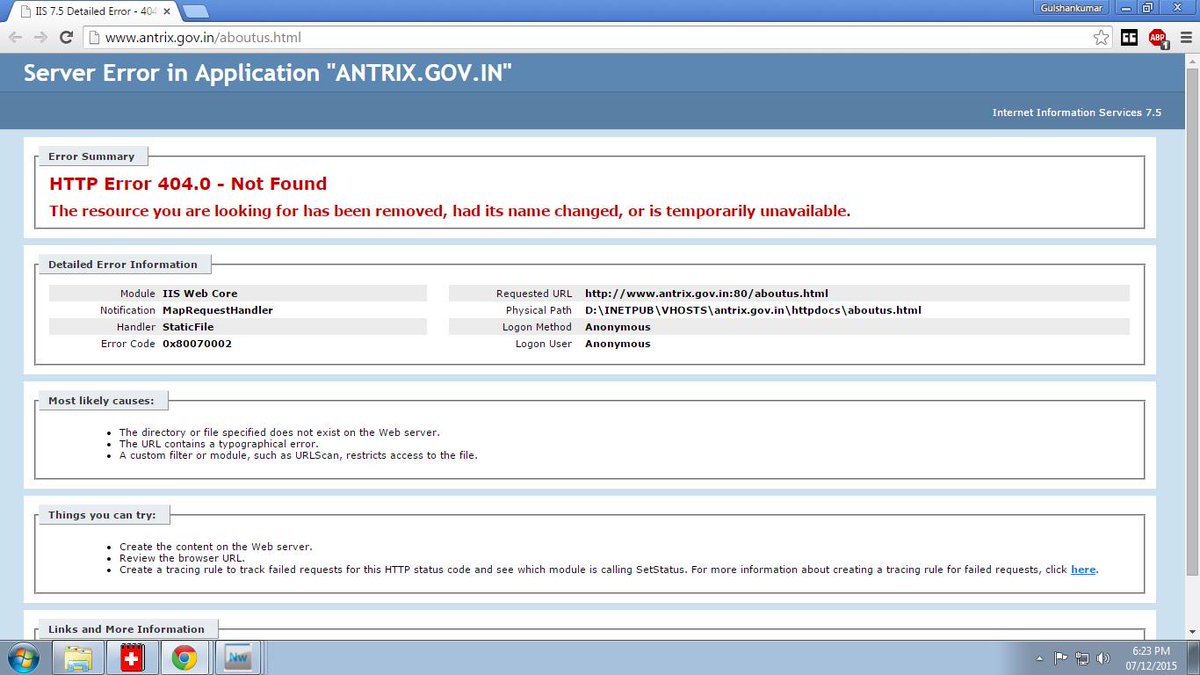Image resolution: width=1200 pixels, height=675 pixels.
Task: Click the bullet mentioning URLScan custom filter
Action: pyautogui.click(x=298, y=456)
